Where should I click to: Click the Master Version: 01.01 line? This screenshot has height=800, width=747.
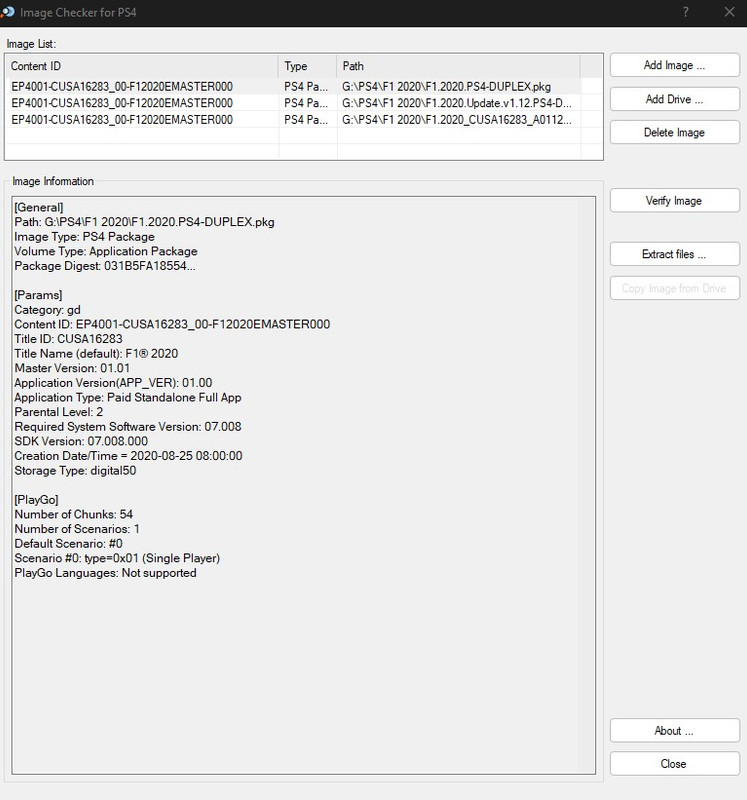[x=72, y=368]
